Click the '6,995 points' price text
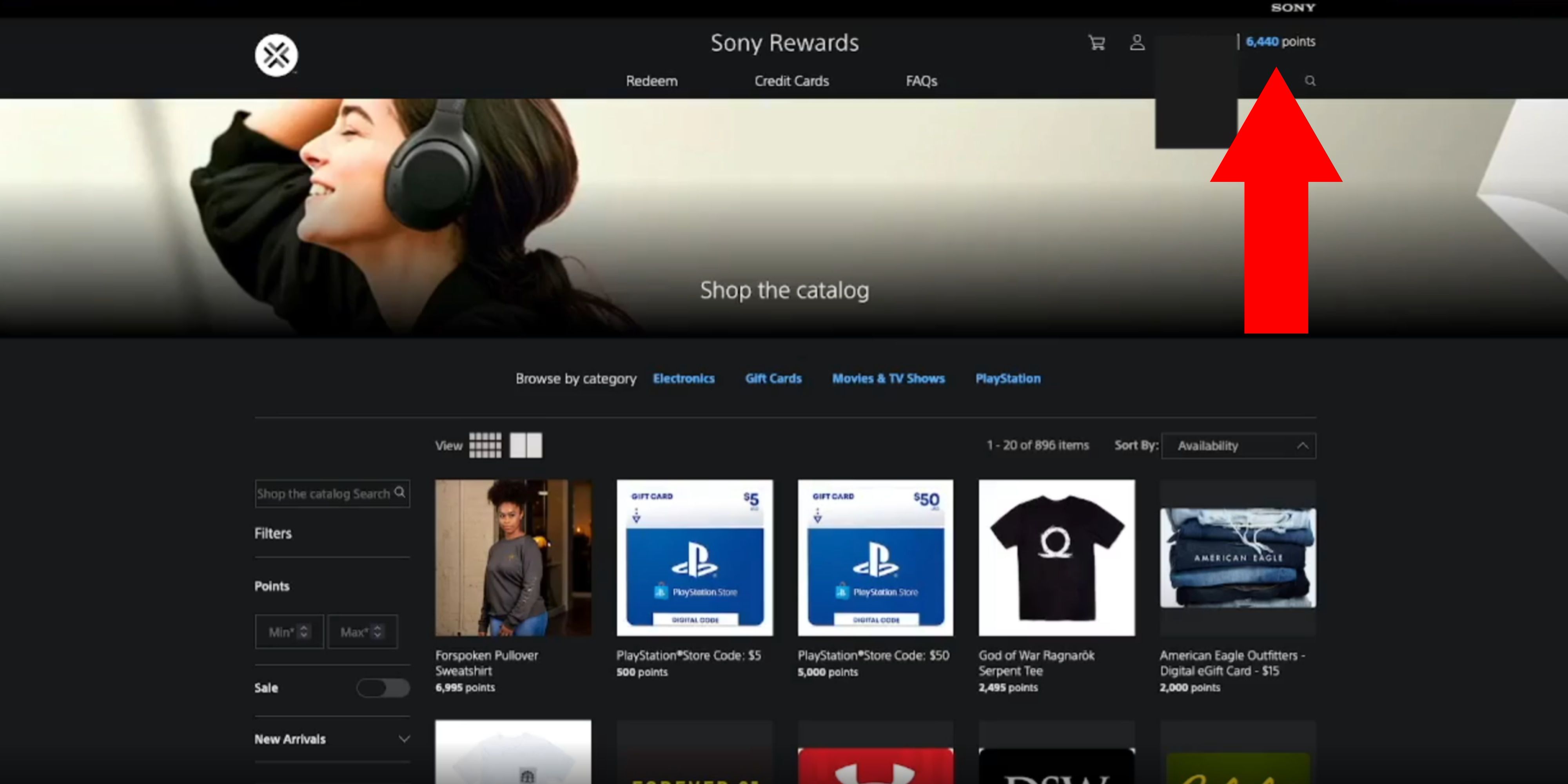The height and width of the screenshot is (784, 1568). [x=465, y=687]
